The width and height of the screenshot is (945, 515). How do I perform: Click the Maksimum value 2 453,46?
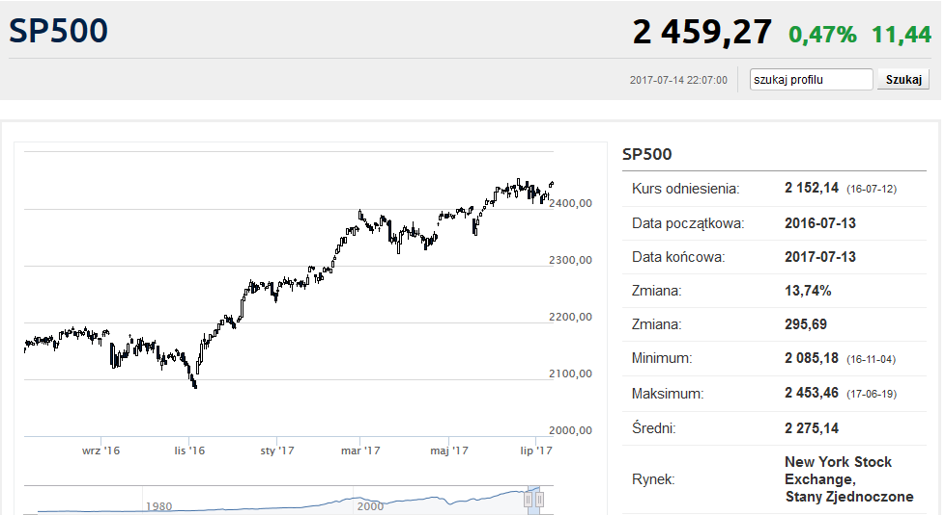pos(811,393)
